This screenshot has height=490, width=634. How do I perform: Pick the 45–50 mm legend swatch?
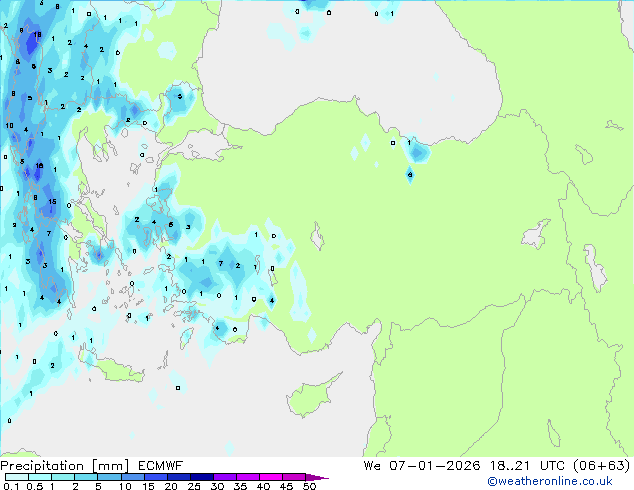pos(294,477)
